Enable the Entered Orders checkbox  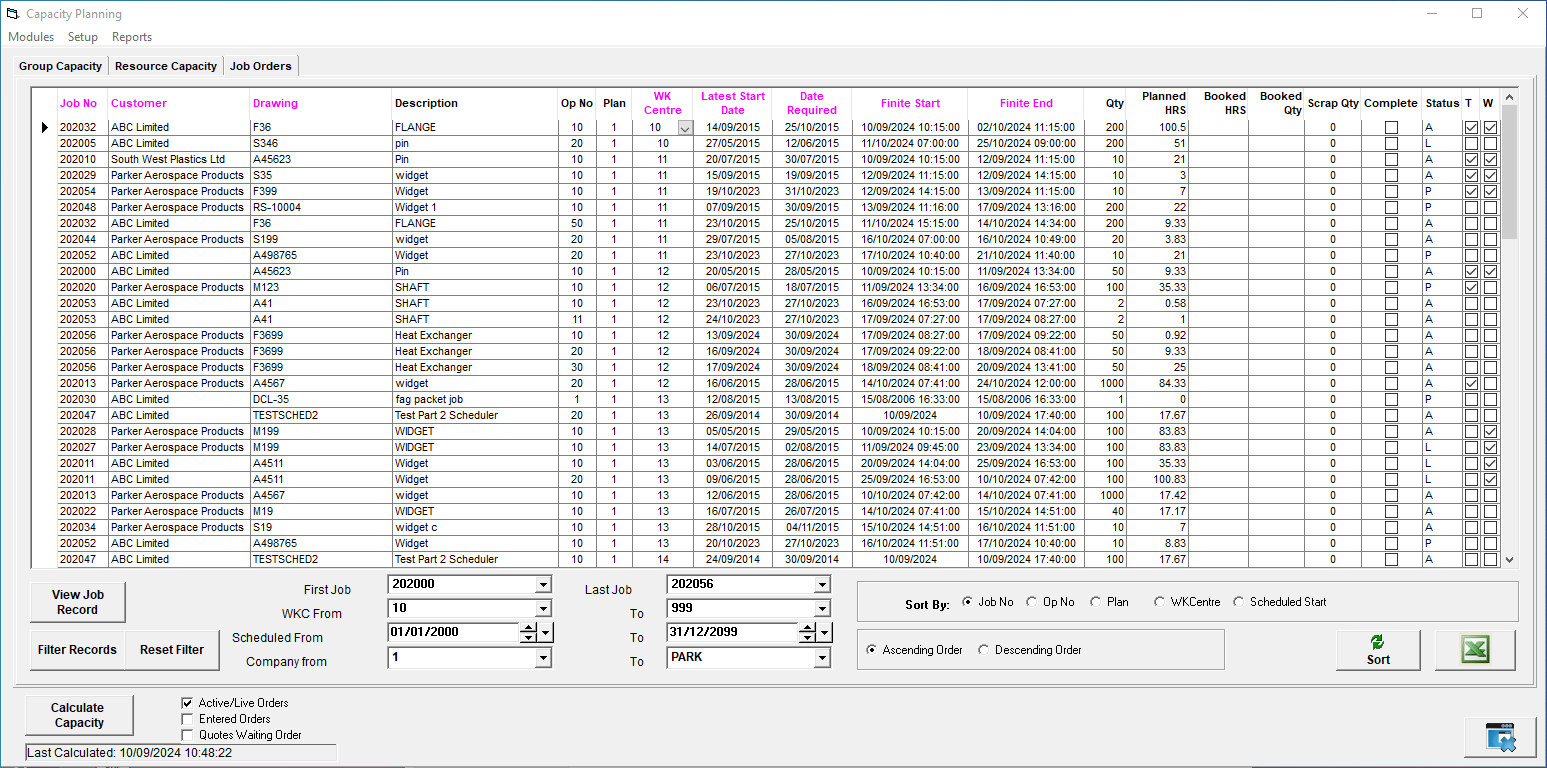(x=187, y=719)
